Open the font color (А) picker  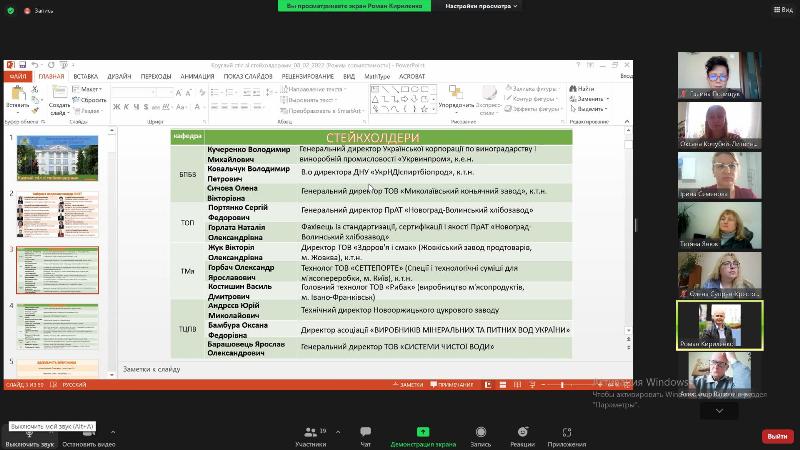(197, 107)
